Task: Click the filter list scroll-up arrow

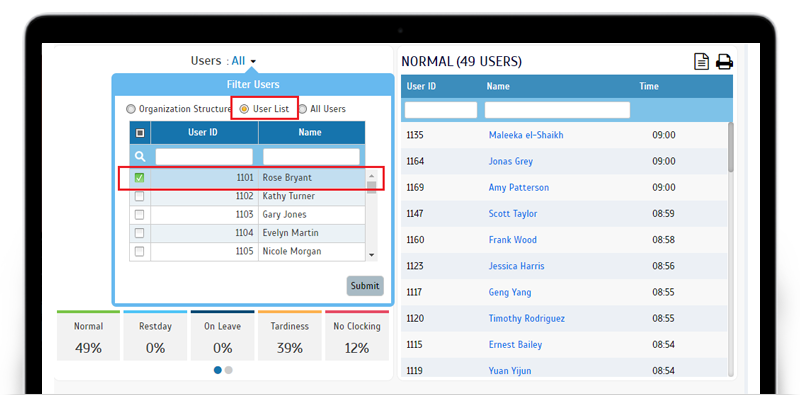Action: (x=371, y=177)
